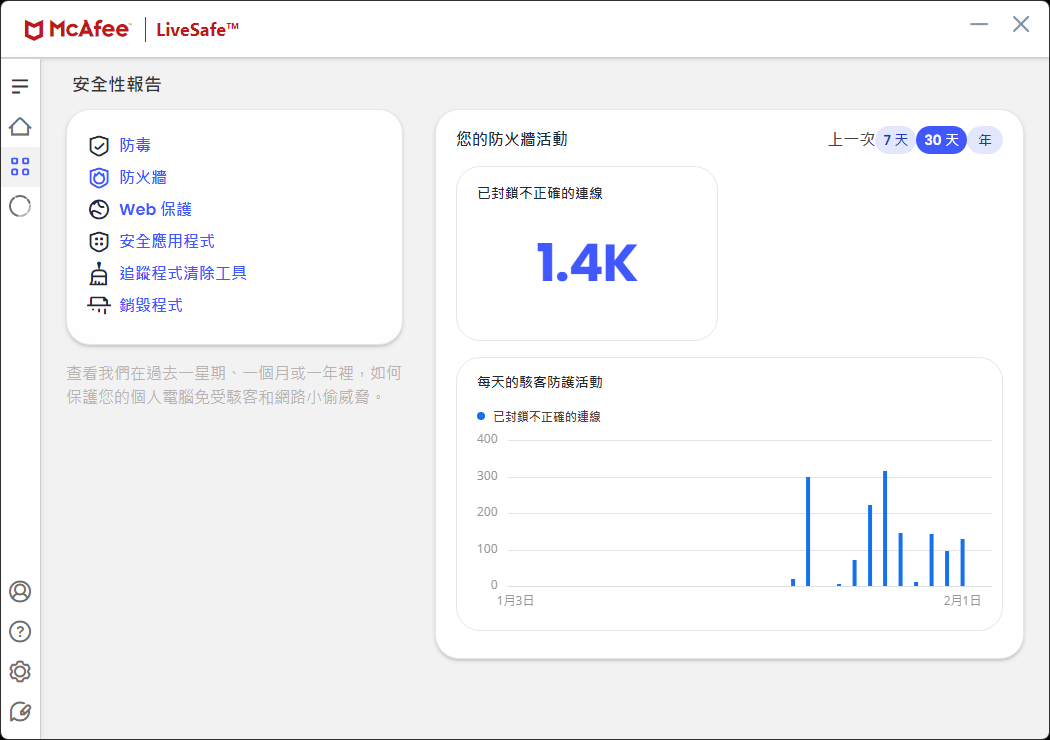Select the 7天 time filter
Viewport: 1050px width, 740px height.
[x=895, y=140]
